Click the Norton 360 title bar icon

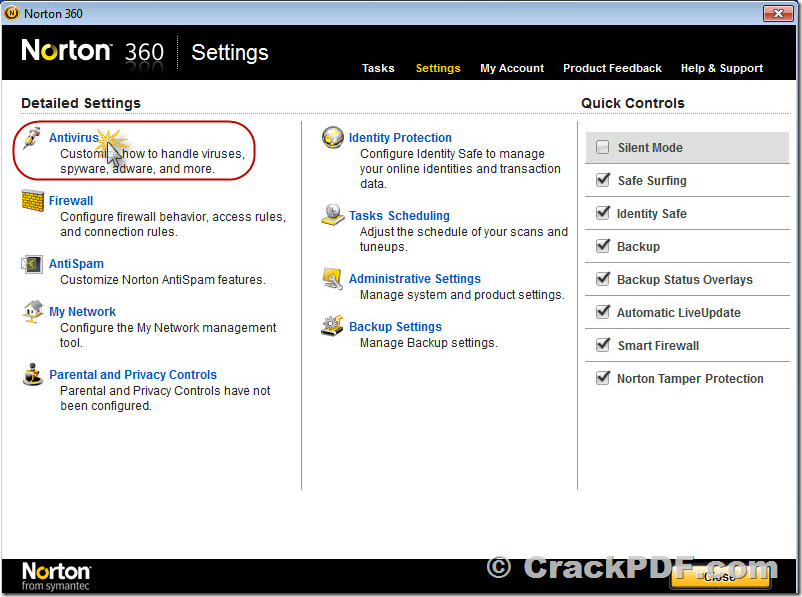coord(11,13)
